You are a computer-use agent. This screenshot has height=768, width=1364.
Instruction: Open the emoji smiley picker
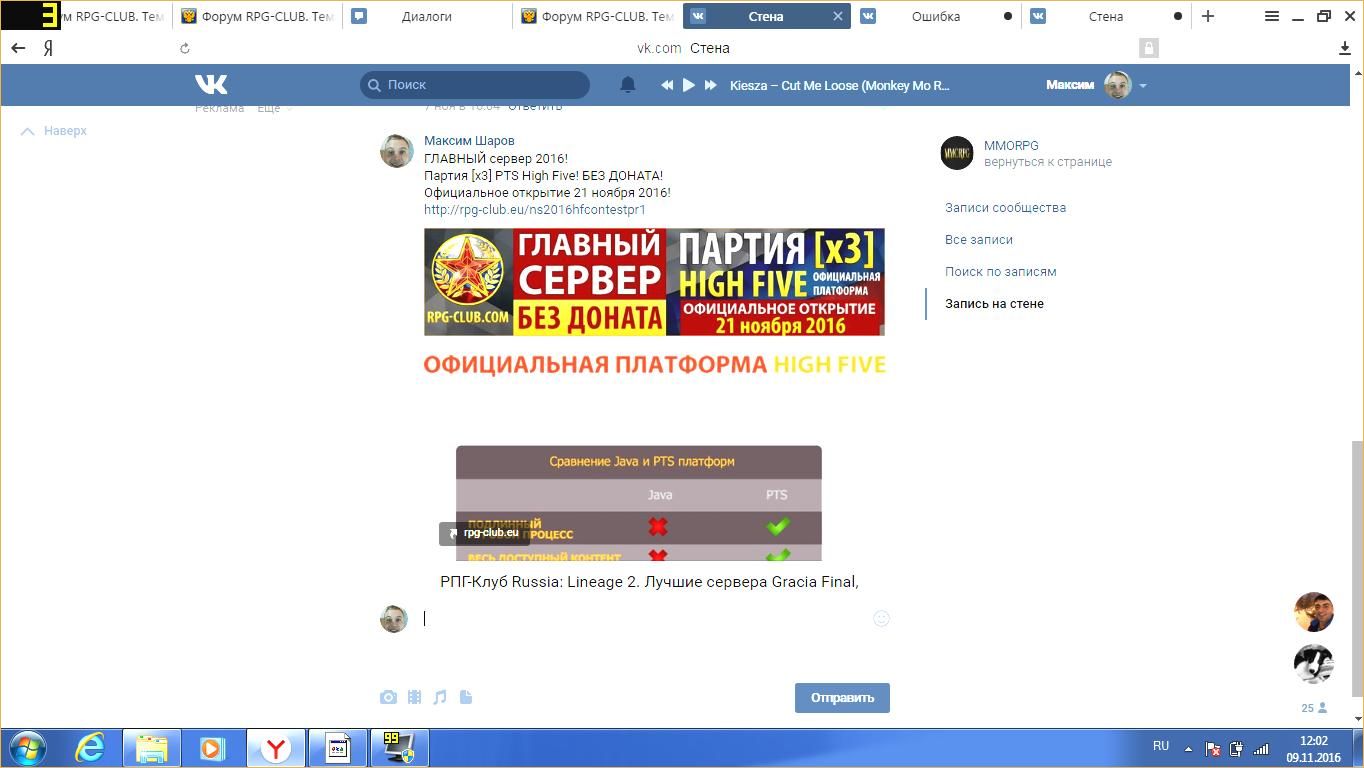[881, 619]
